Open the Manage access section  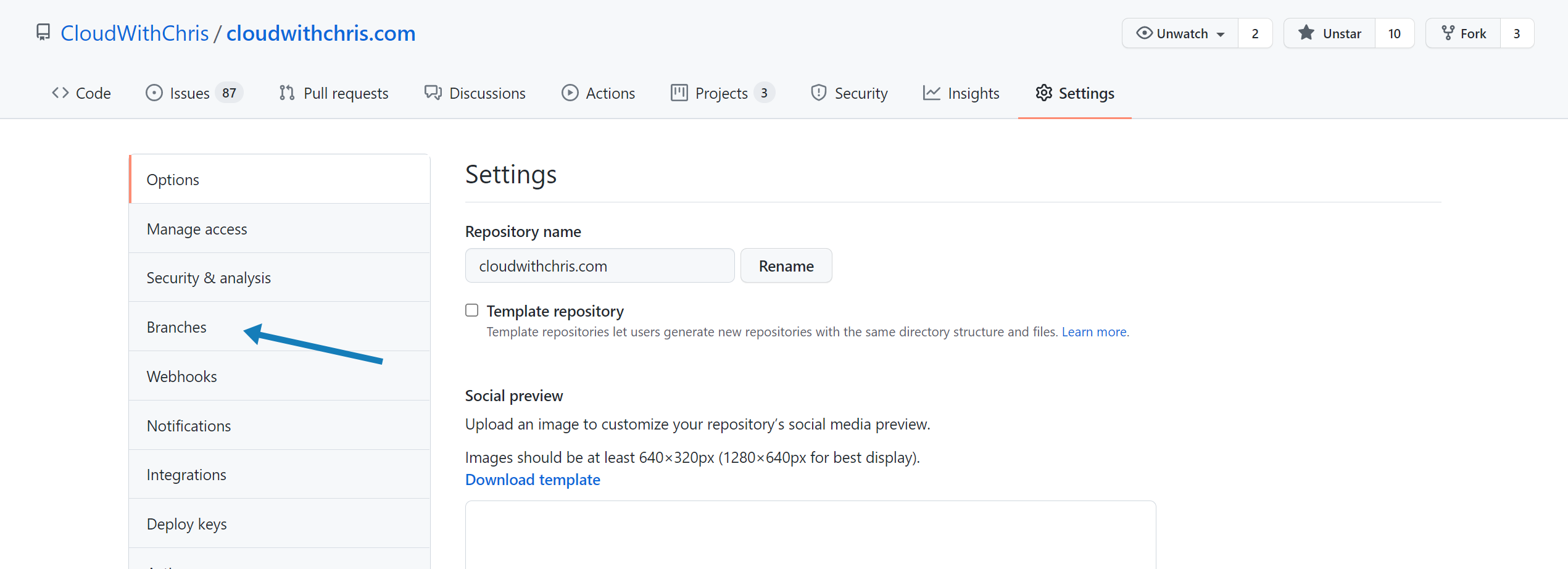tap(197, 228)
